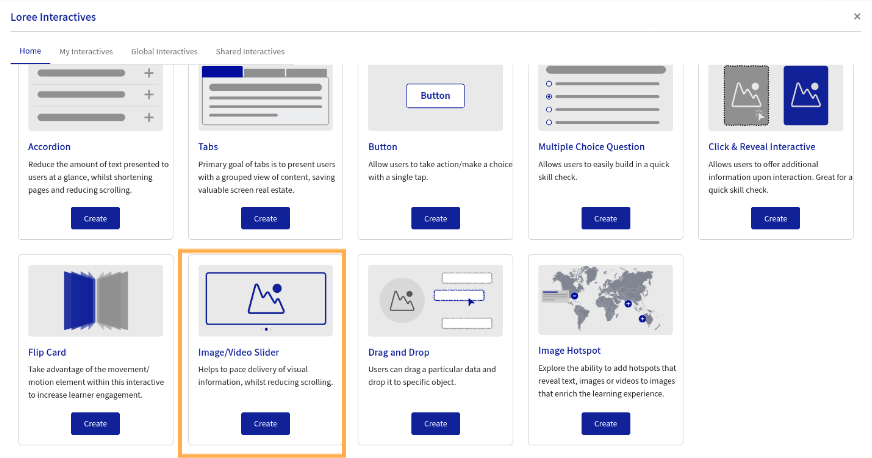Open the Drag and Drop title
This screenshot has height=458, width=872.
coord(399,352)
